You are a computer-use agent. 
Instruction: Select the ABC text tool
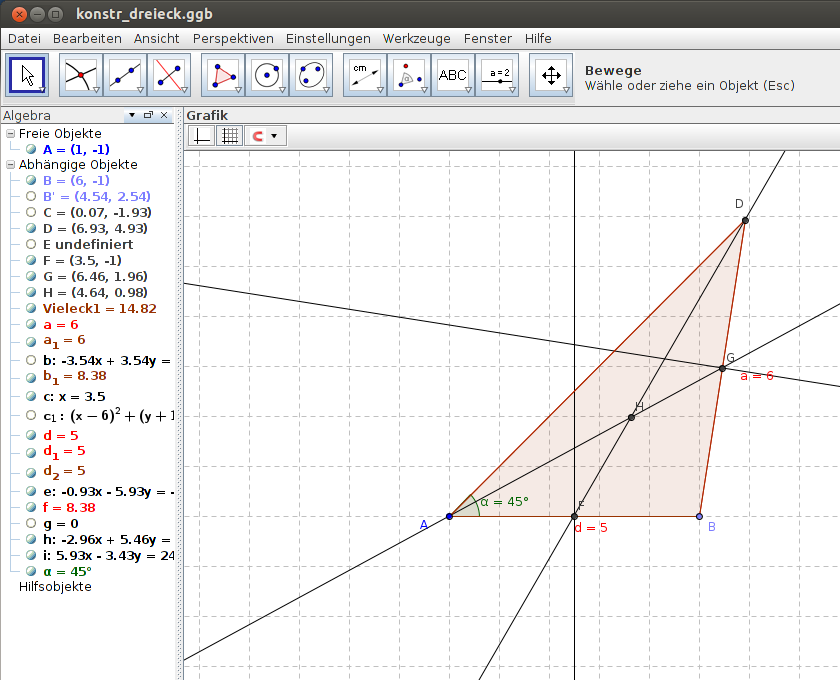pyautogui.click(x=454, y=74)
